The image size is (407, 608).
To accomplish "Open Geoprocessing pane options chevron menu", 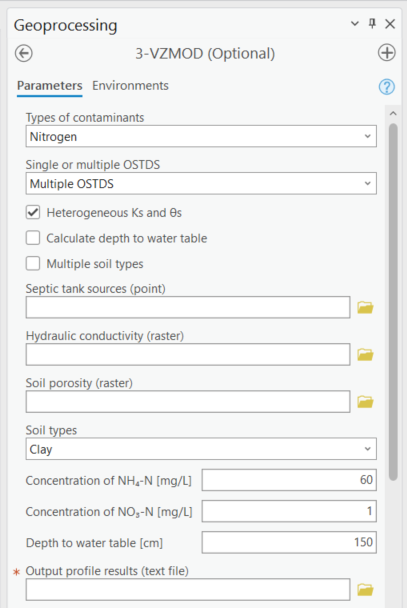I will 355,24.
